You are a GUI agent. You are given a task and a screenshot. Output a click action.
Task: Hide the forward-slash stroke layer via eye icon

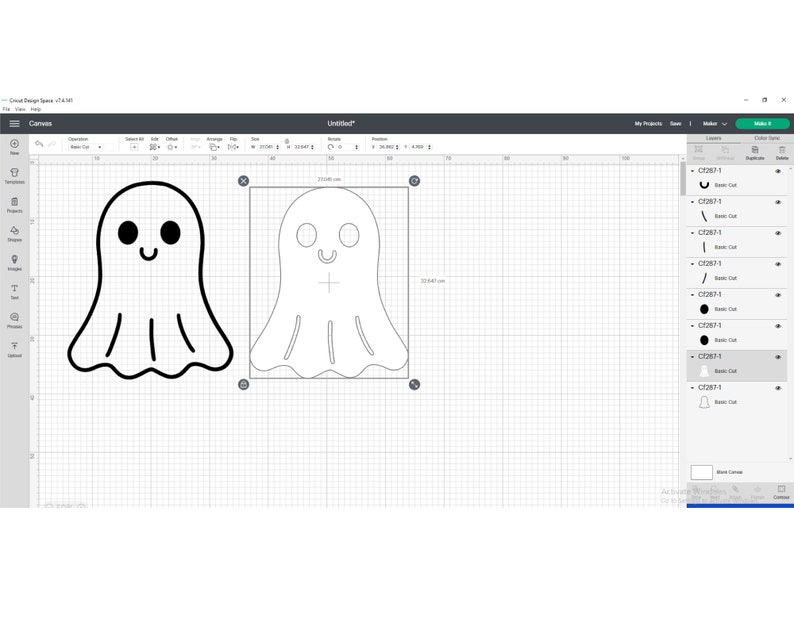(x=778, y=264)
